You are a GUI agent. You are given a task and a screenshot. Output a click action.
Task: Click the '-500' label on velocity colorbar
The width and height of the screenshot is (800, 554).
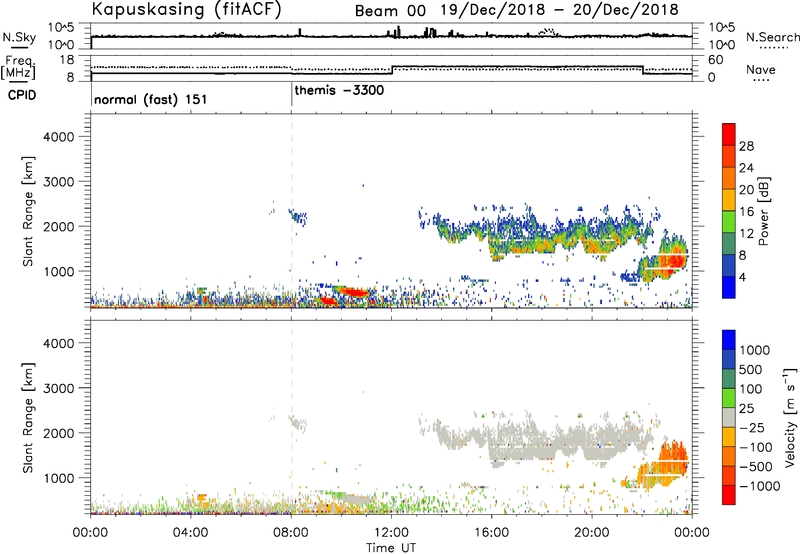coord(756,466)
